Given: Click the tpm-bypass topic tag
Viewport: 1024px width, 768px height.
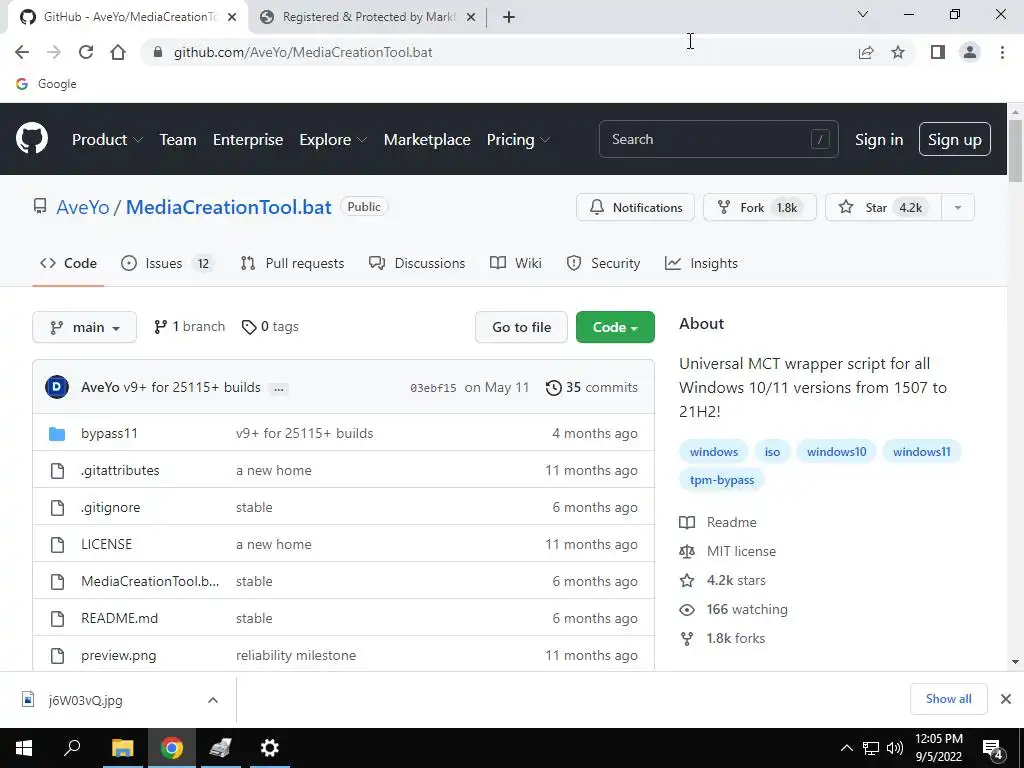Looking at the screenshot, I should (722, 480).
